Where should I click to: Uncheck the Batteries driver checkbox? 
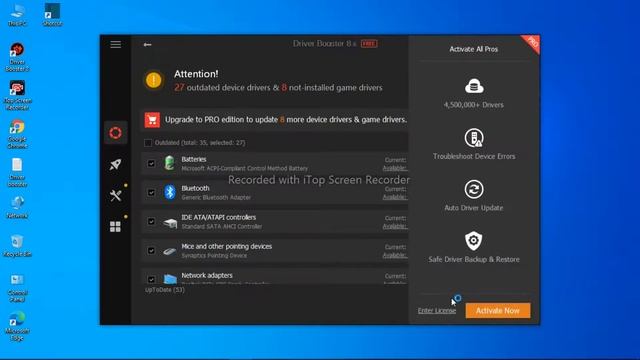point(151,163)
